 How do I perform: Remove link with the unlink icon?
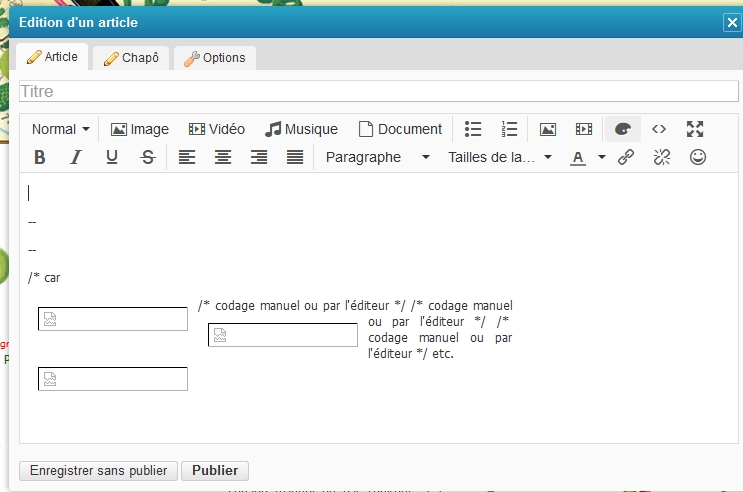tap(661, 157)
